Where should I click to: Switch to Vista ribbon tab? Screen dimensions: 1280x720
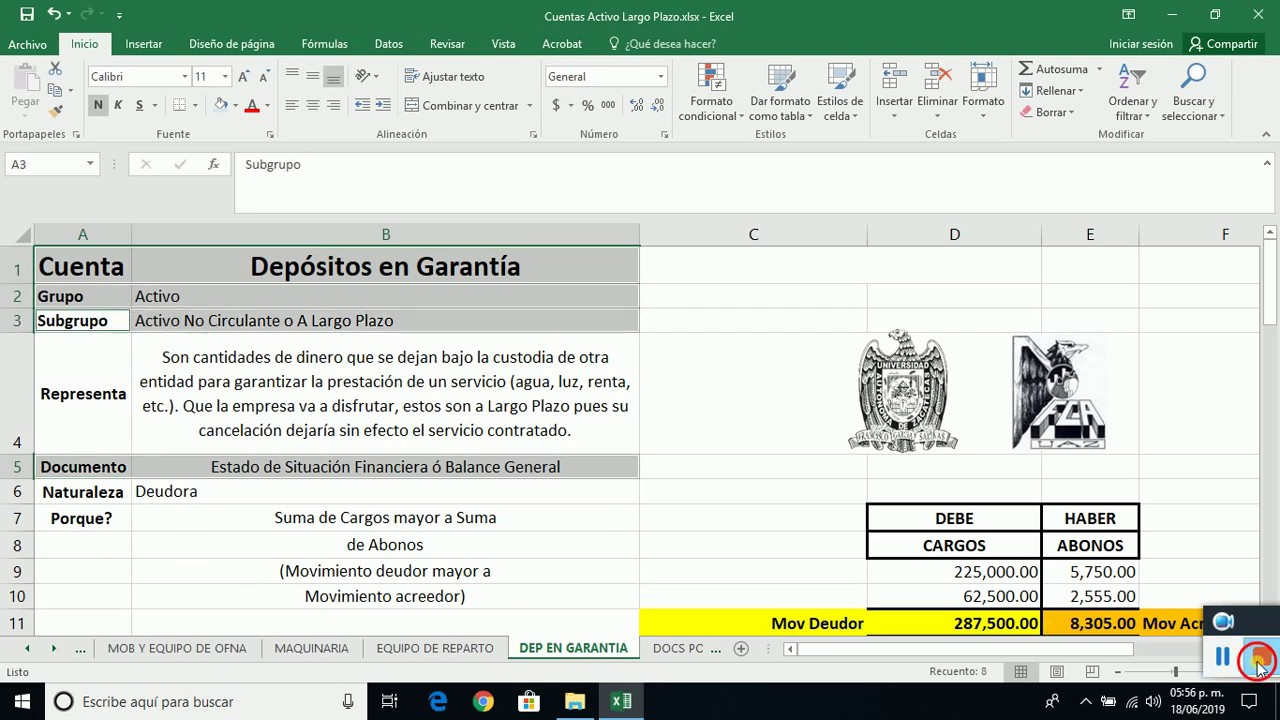pos(503,44)
